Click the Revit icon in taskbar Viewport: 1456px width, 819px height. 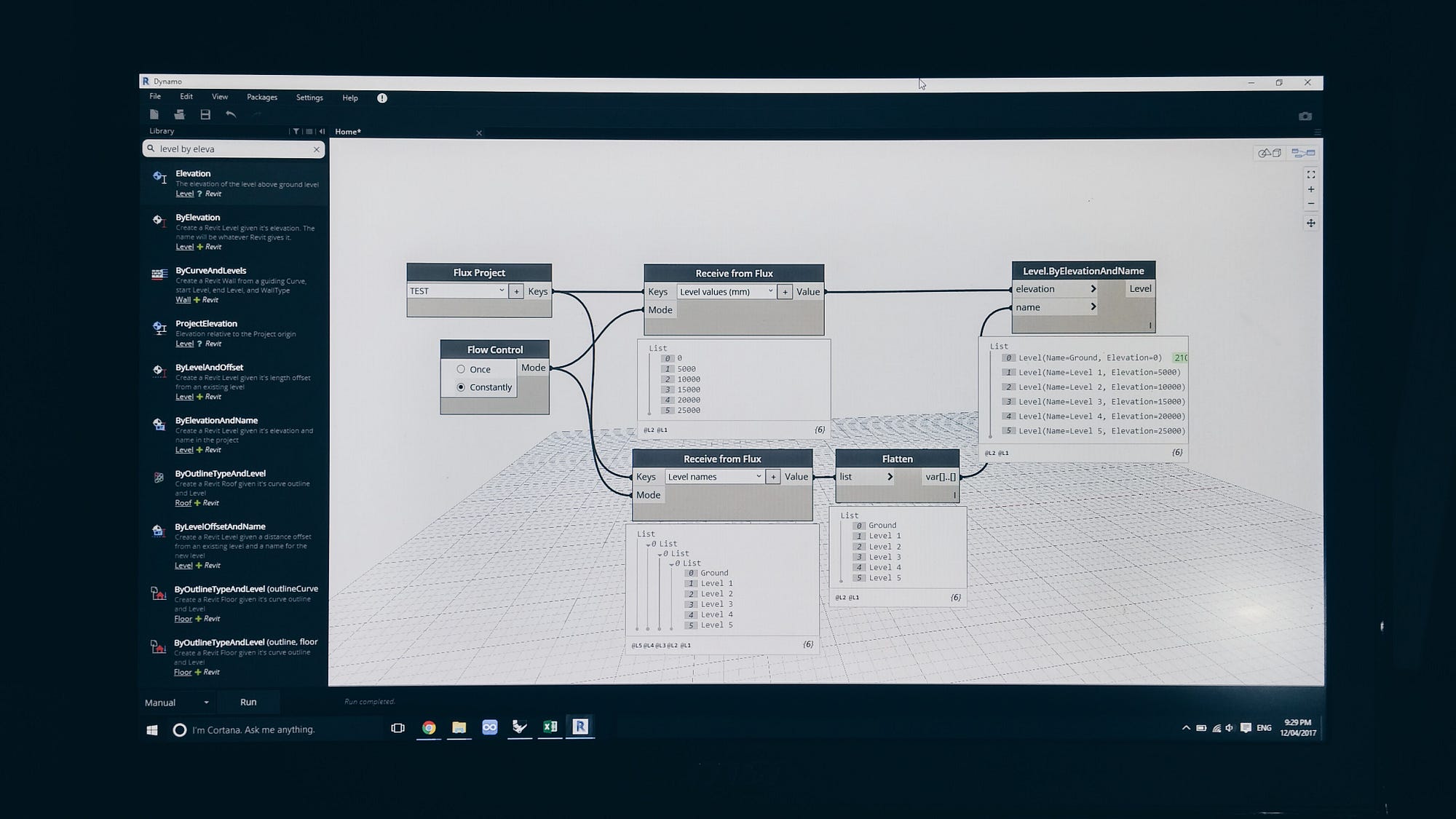[x=580, y=727]
